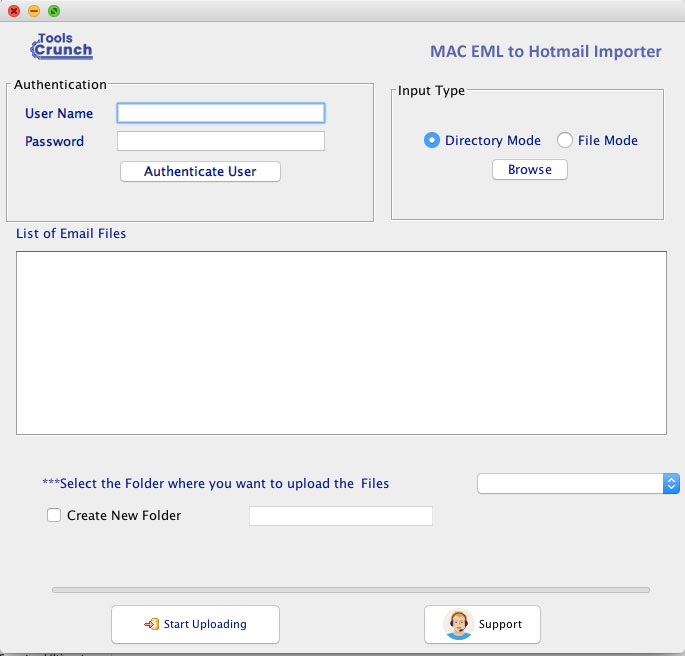Click the Authenticate User button
The image size is (685, 656).
[200, 171]
